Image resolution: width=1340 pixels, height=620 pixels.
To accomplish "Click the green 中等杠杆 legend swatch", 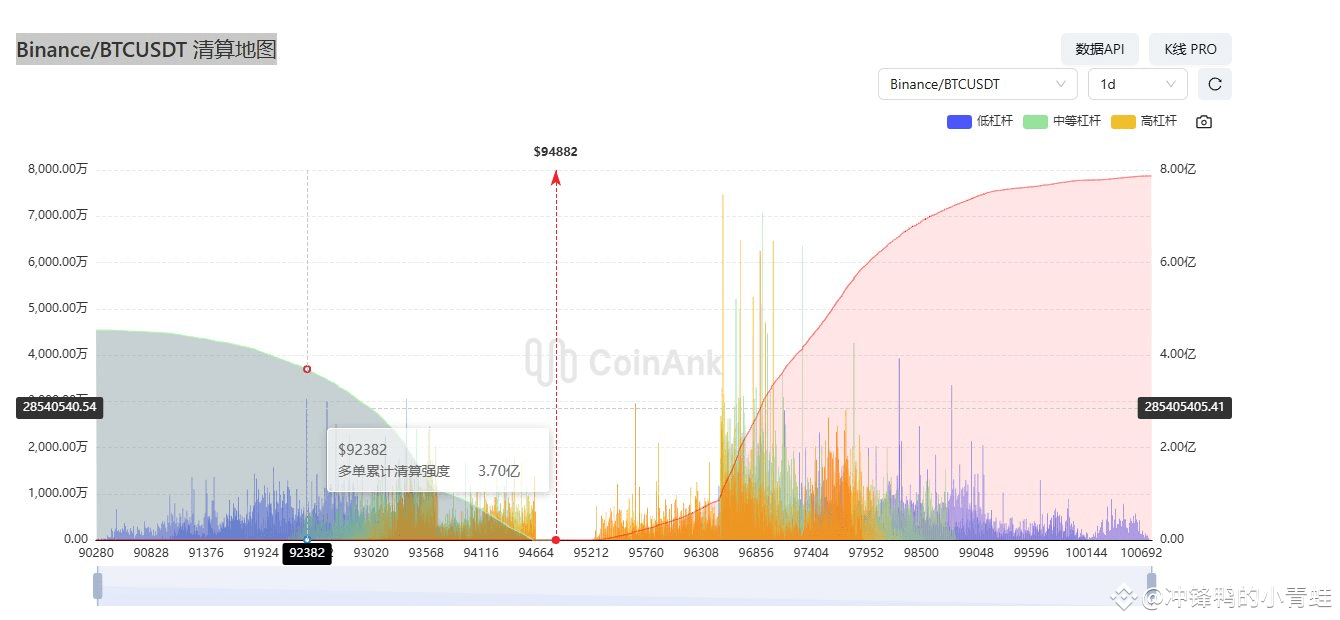I will (x=1035, y=120).
